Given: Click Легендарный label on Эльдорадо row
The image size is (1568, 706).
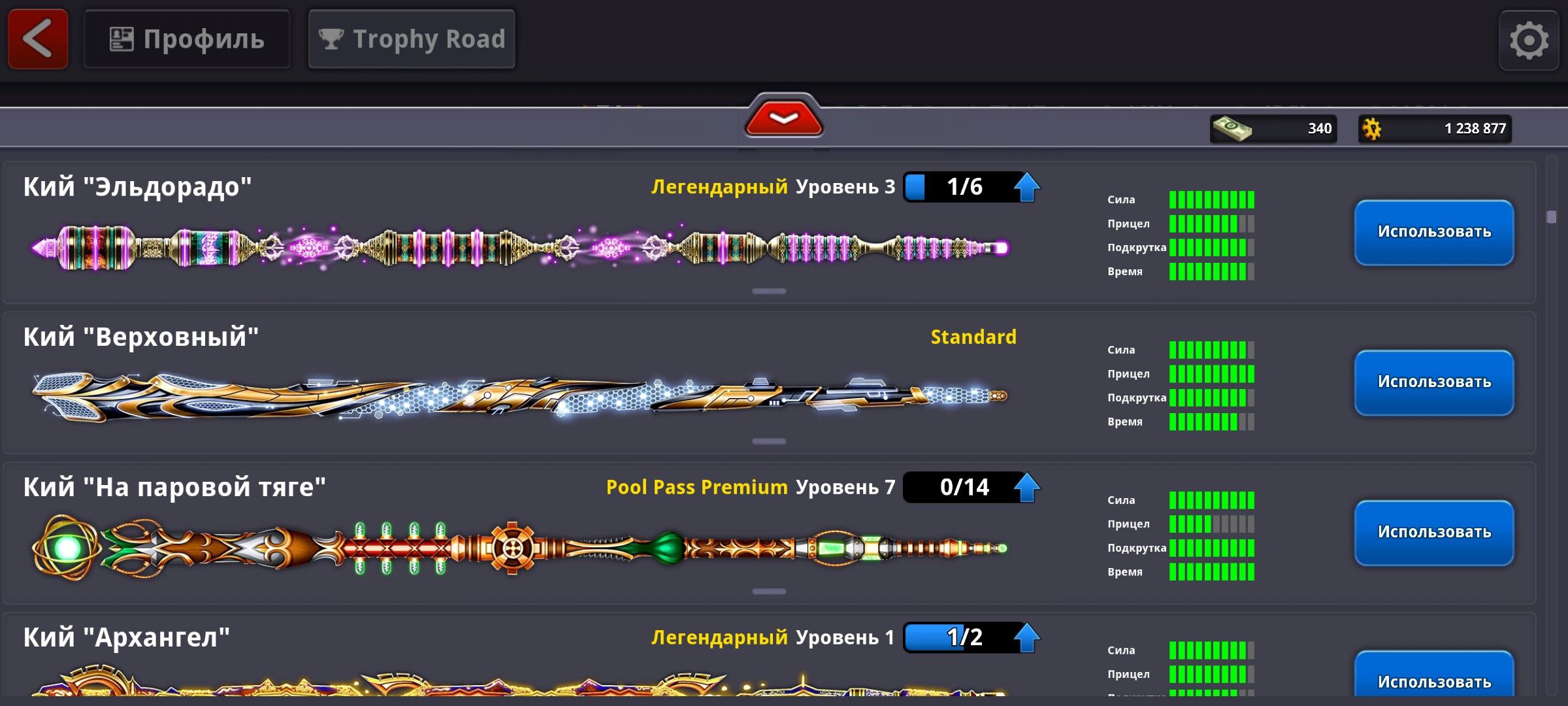Looking at the screenshot, I should click(x=719, y=188).
